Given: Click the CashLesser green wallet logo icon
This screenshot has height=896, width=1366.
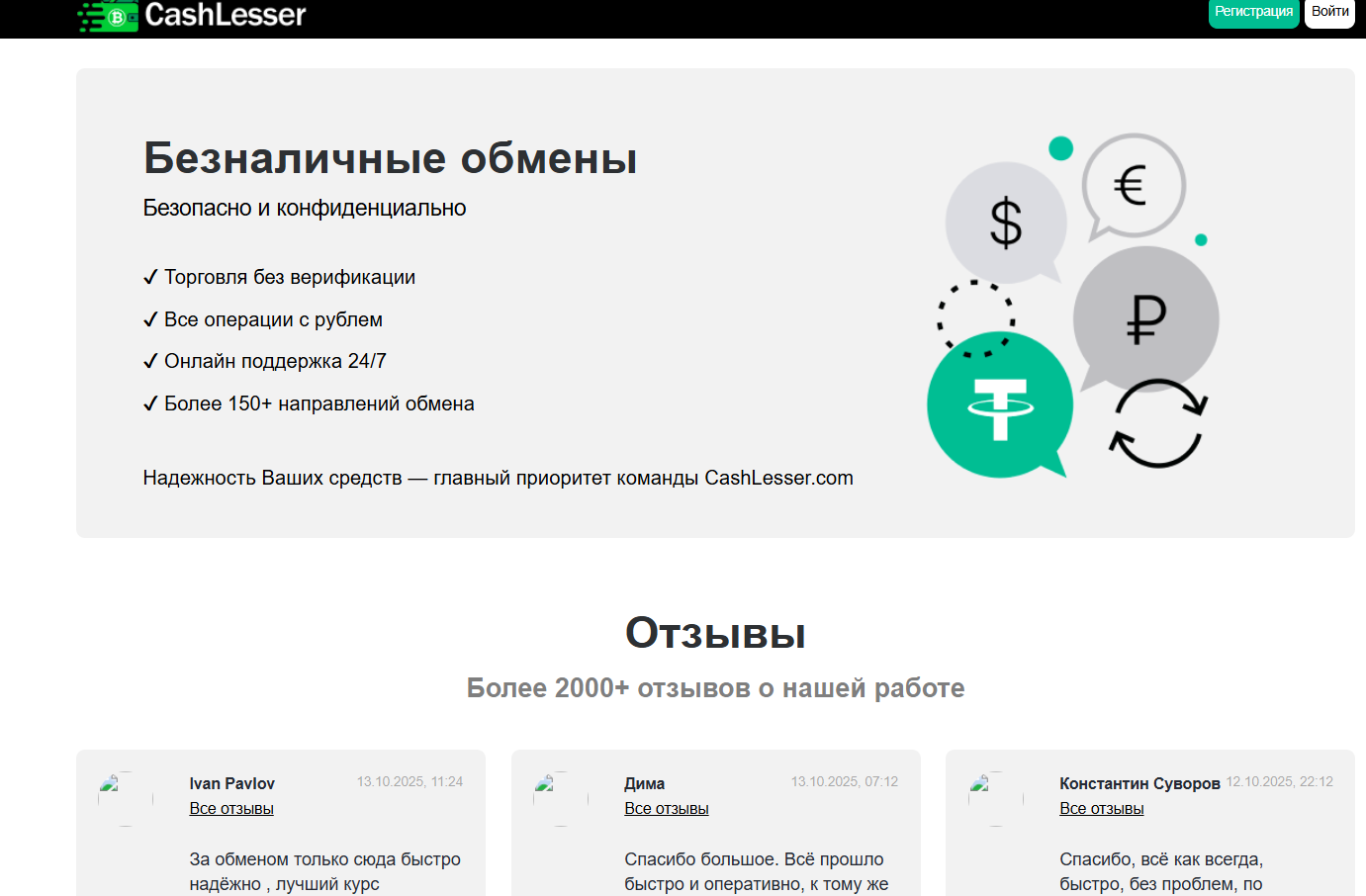Looking at the screenshot, I should [108, 16].
